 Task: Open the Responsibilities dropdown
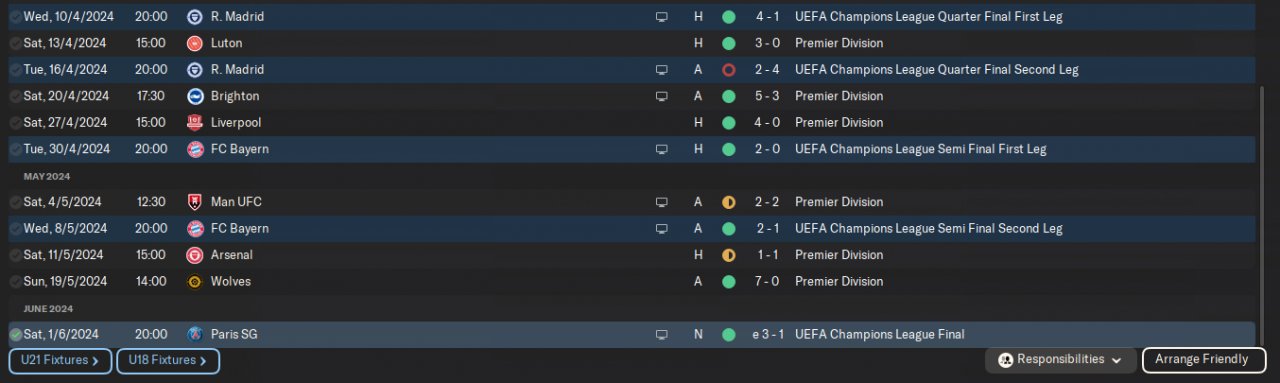1060,360
